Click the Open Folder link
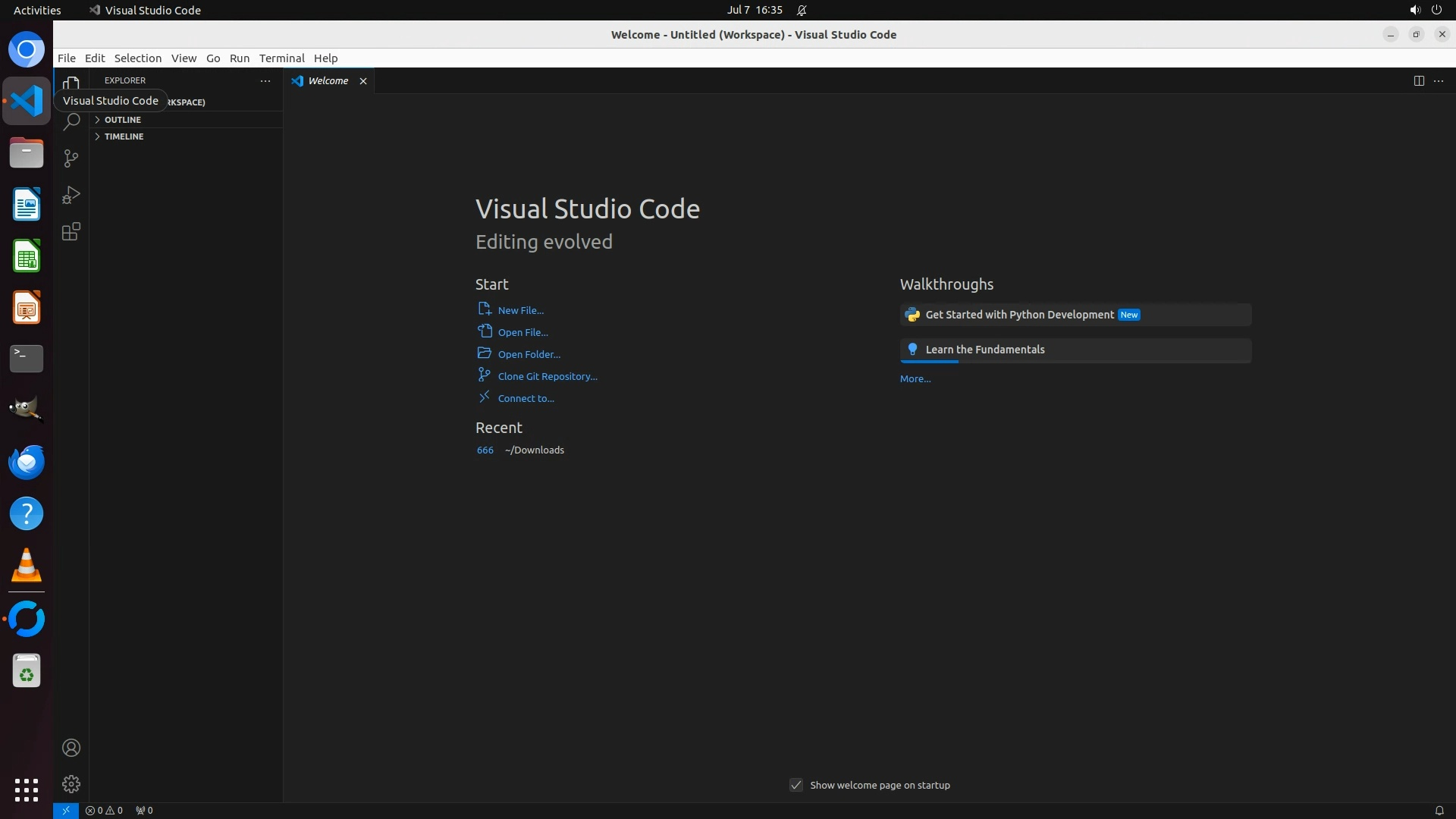 529,354
